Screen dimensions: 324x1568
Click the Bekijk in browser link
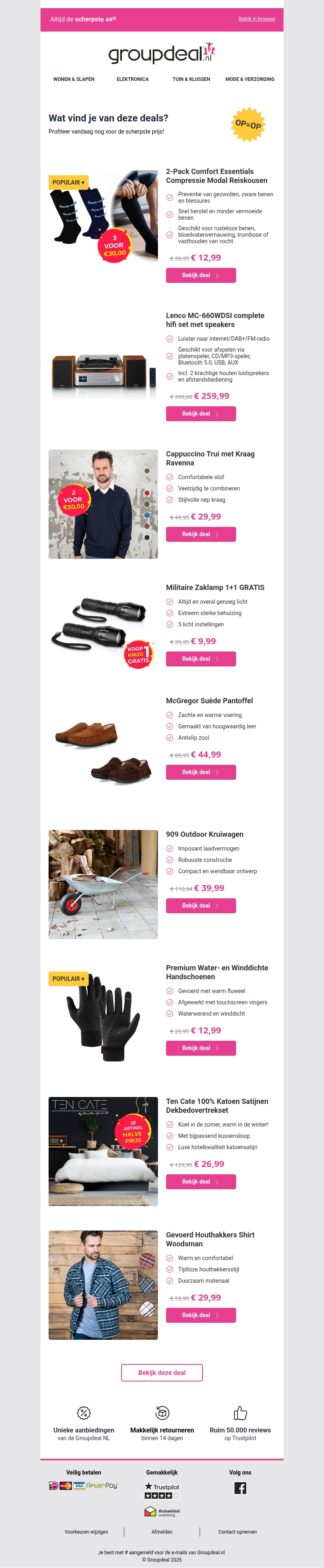(257, 19)
